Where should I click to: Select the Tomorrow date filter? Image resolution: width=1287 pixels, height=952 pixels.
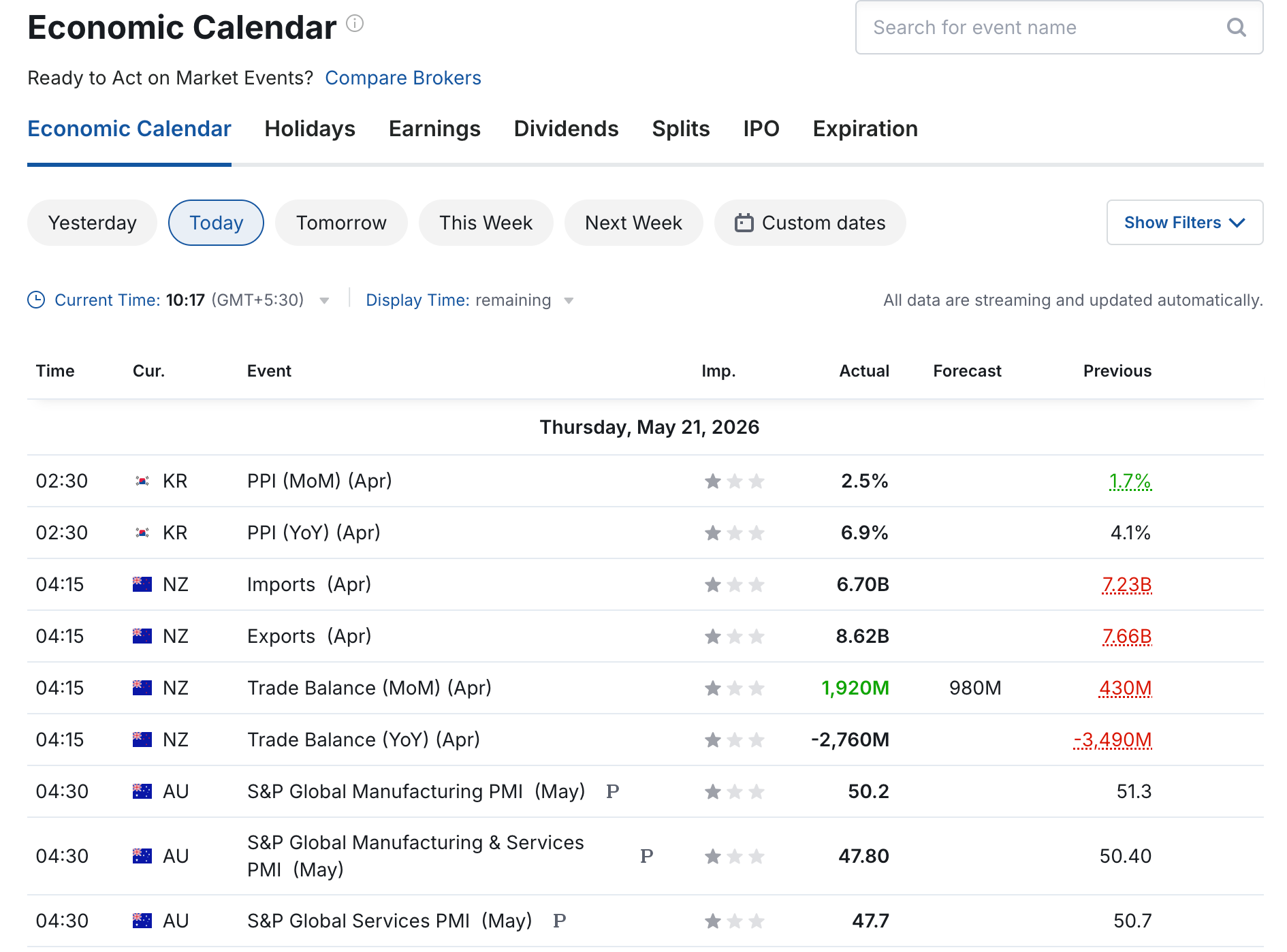341,223
